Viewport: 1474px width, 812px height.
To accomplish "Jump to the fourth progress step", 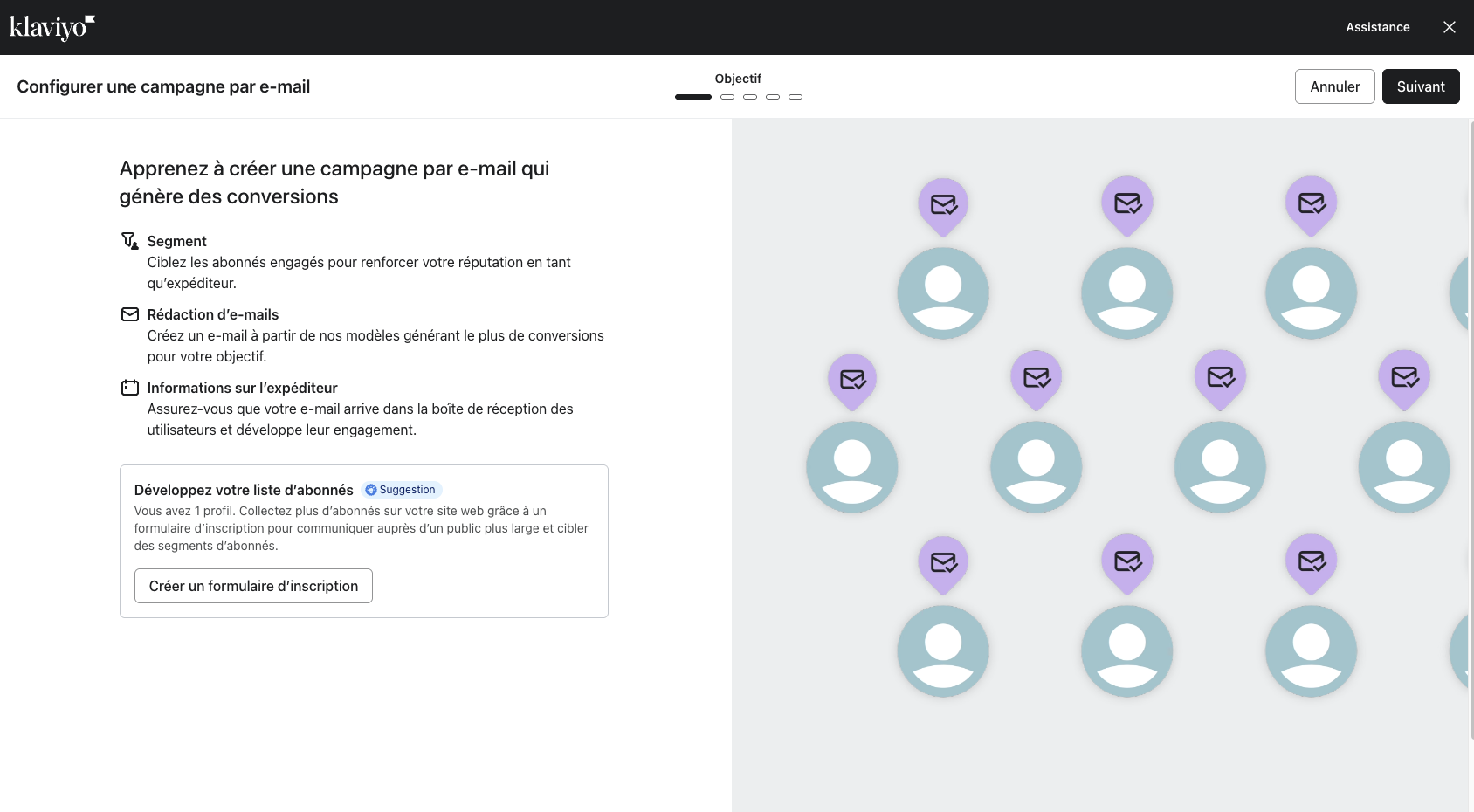I will (773, 97).
